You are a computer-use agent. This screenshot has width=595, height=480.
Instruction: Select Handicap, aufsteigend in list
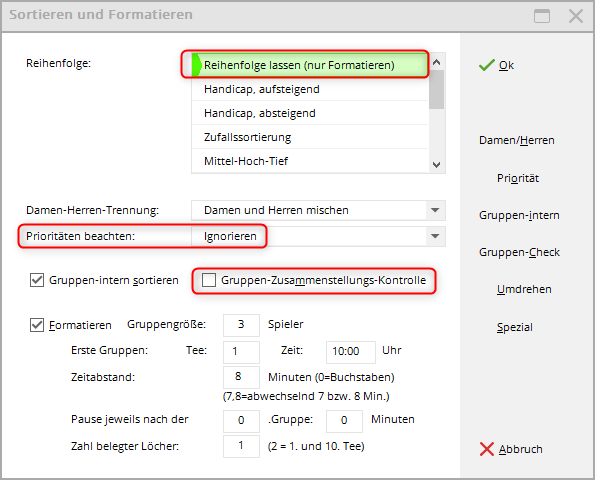coord(310,89)
